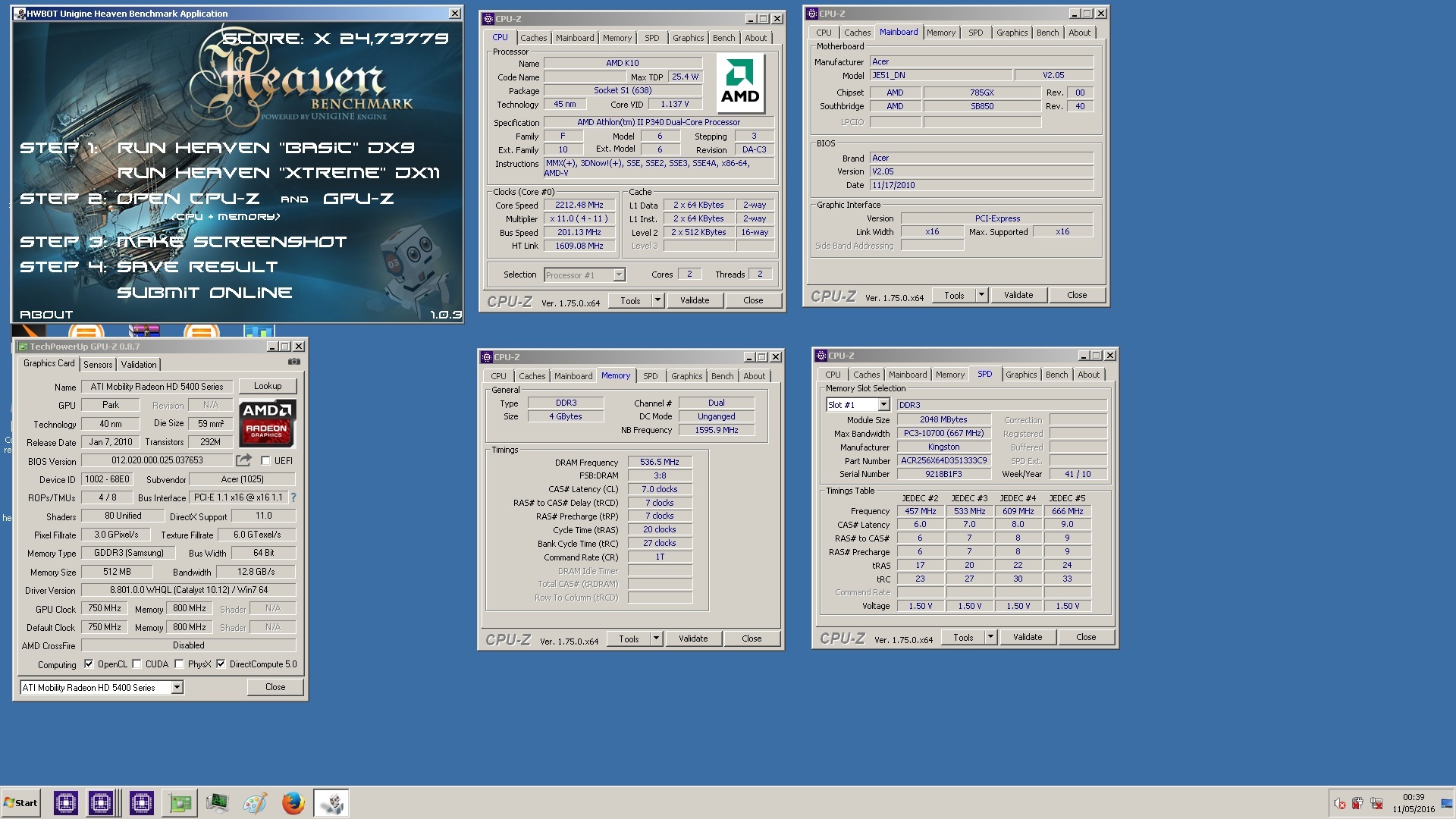Viewport: 1456px width, 819px height.
Task: Open the system monitor taskbar icon
Action: pyautogui.click(x=218, y=803)
